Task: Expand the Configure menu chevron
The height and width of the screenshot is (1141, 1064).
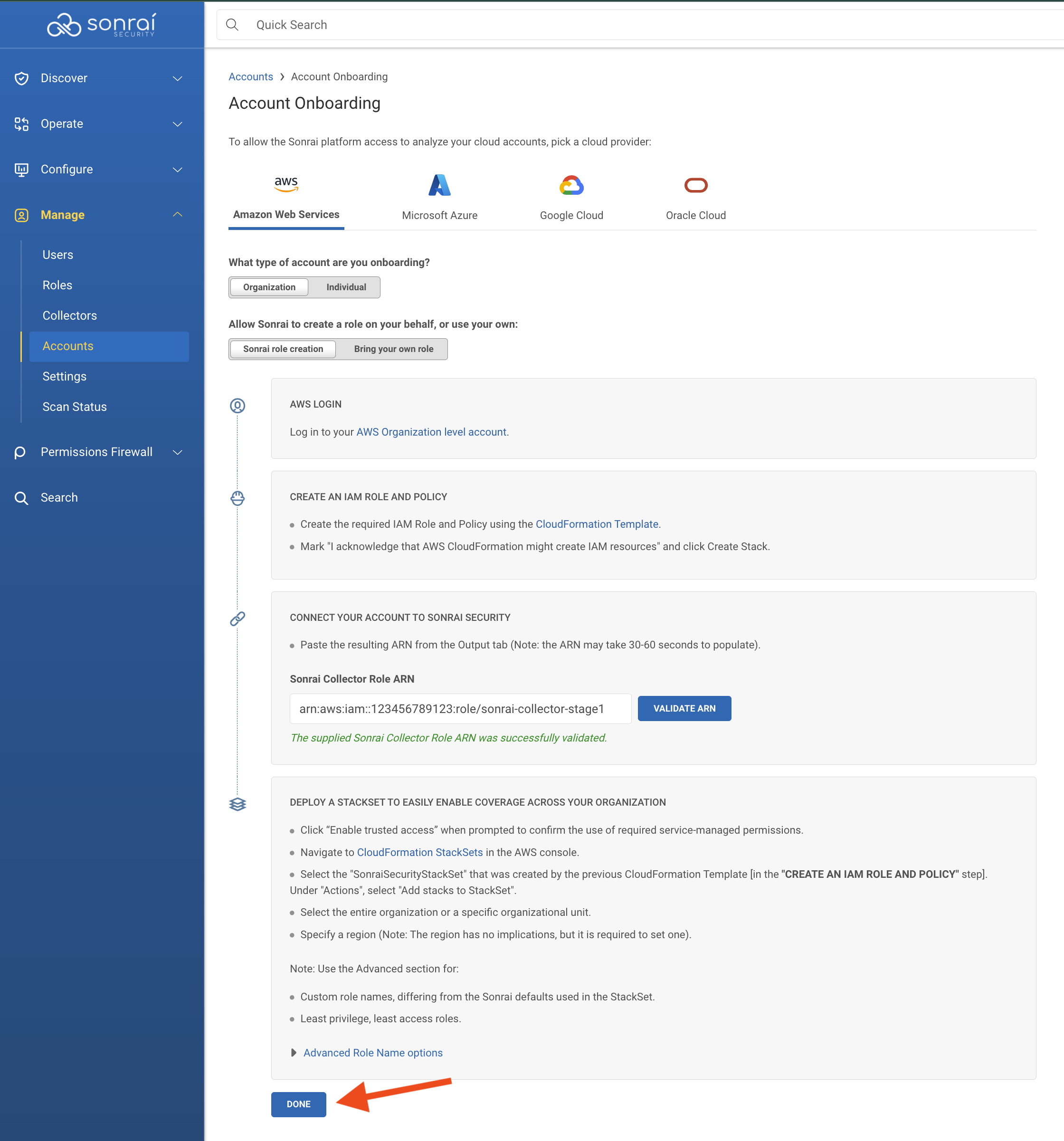Action: click(178, 169)
